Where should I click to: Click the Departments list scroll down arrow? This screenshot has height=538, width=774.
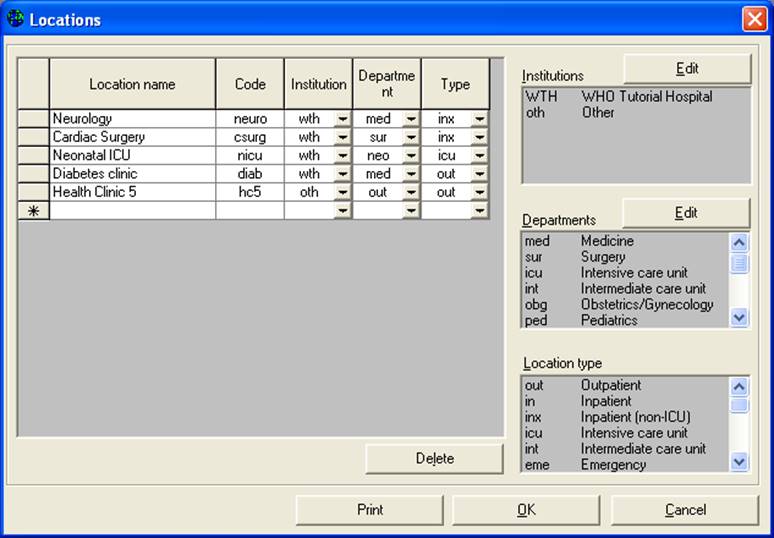[x=739, y=317]
